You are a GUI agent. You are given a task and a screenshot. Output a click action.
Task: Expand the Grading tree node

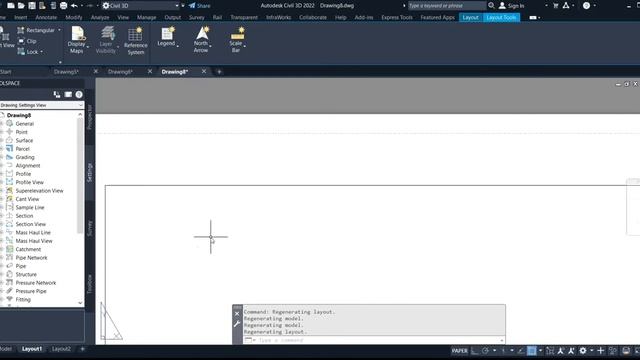2,157
